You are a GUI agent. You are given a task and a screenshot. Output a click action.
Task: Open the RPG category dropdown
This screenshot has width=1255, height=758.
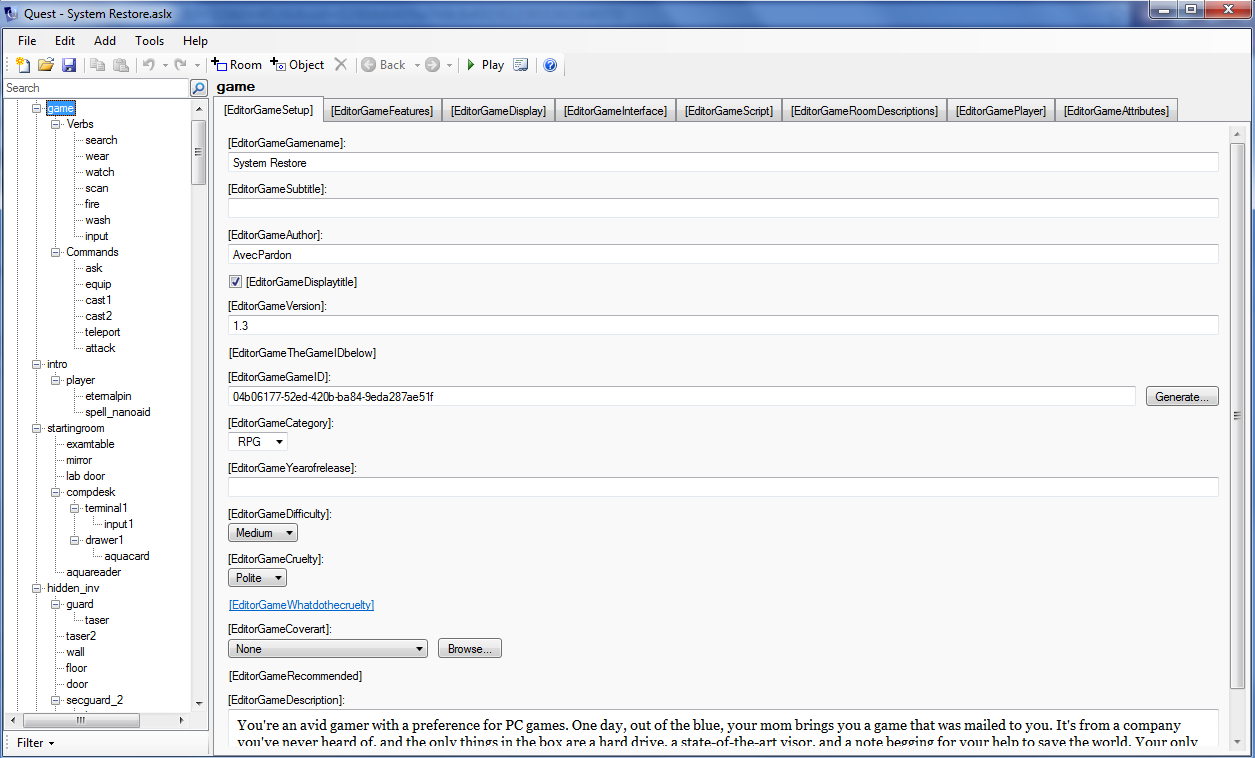tap(258, 441)
